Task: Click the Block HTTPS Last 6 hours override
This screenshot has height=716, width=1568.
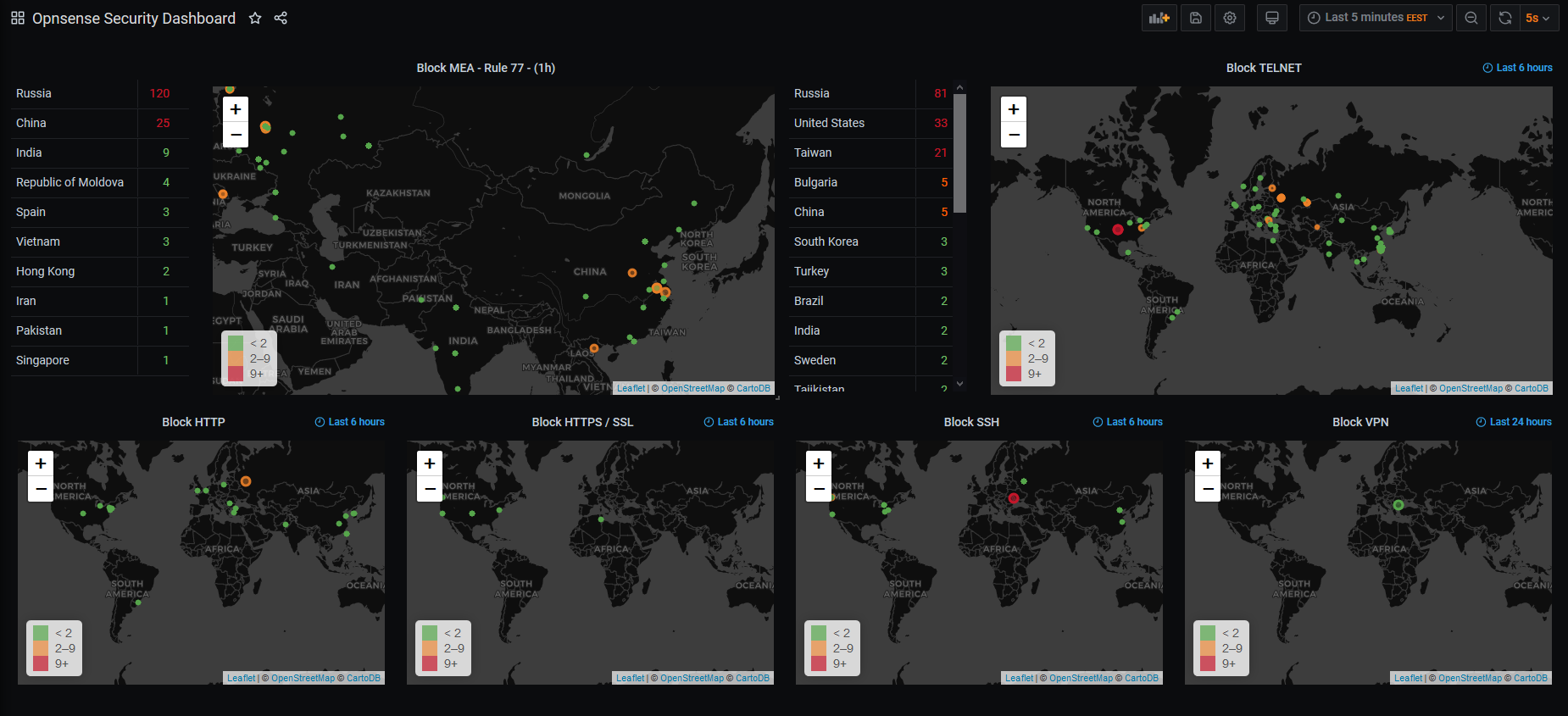Action: pos(738,422)
